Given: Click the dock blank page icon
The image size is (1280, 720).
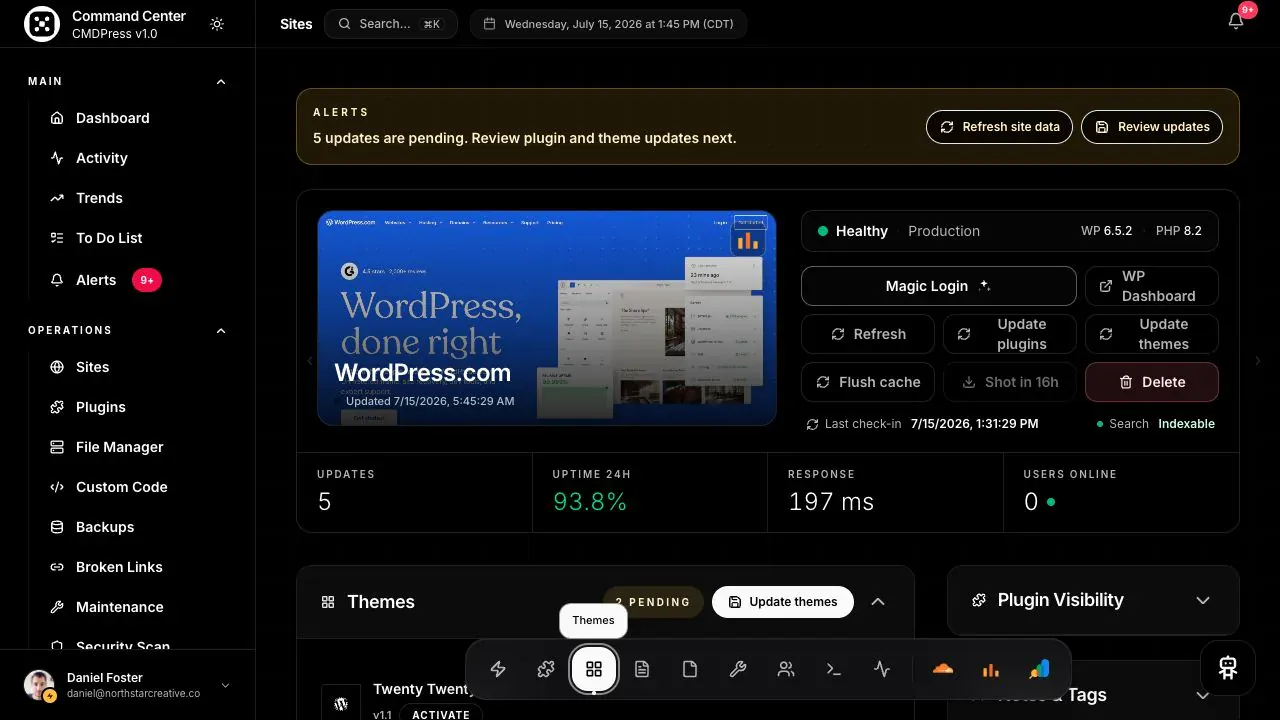Looking at the screenshot, I should [x=690, y=670].
